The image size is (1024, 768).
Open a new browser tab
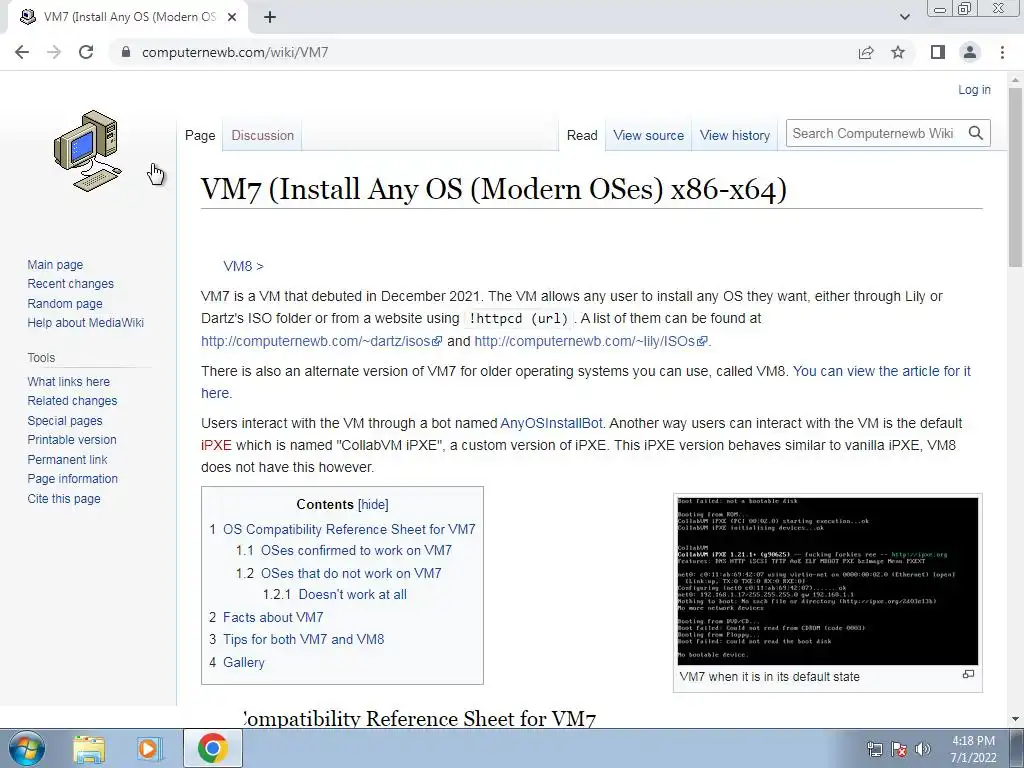pos(270,17)
